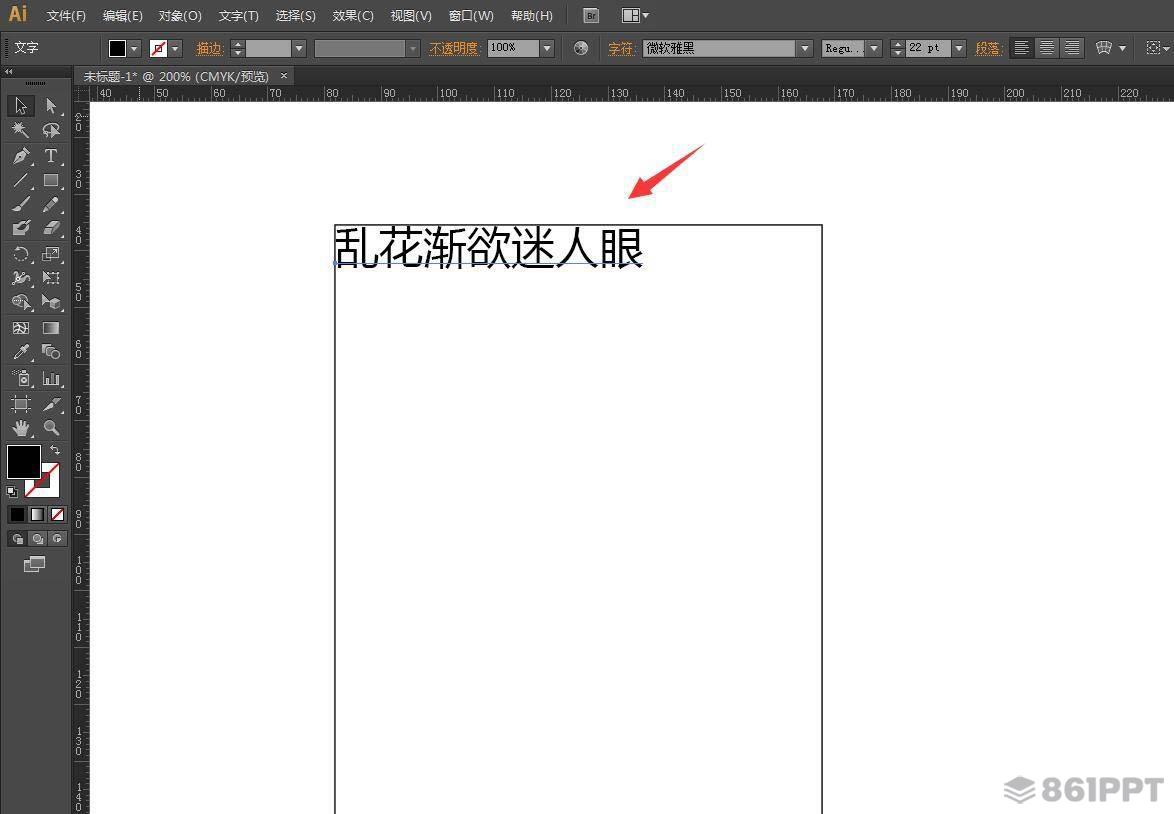Open the arrange documents layout dropdown
The width and height of the screenshot is (1174, 814).
(x=636, y=15)
